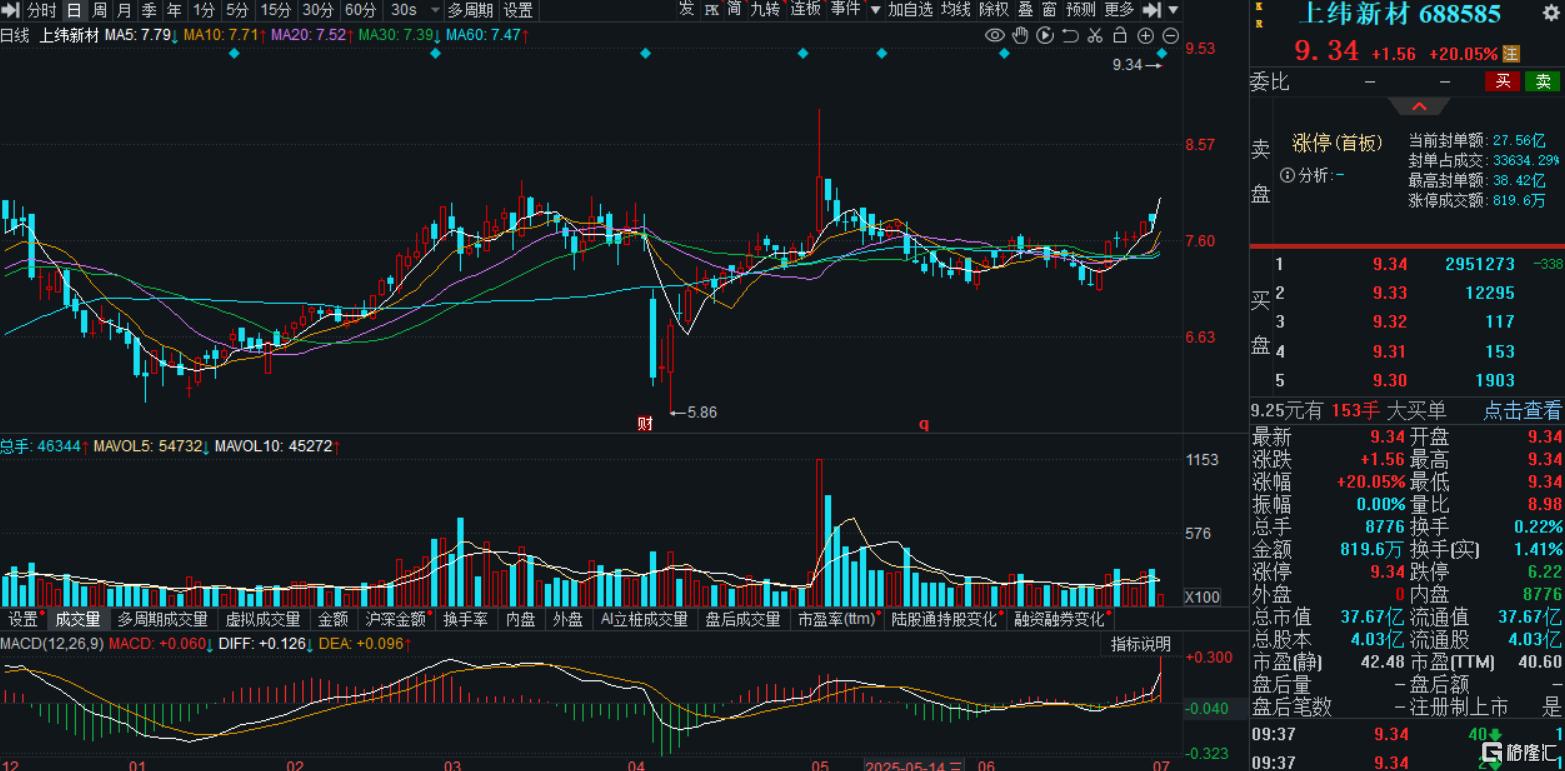Image resolution: width=1565 pixels, height=771 pixels.
Task: Toggle 均线 moving average display
Action: click(957, 10)
